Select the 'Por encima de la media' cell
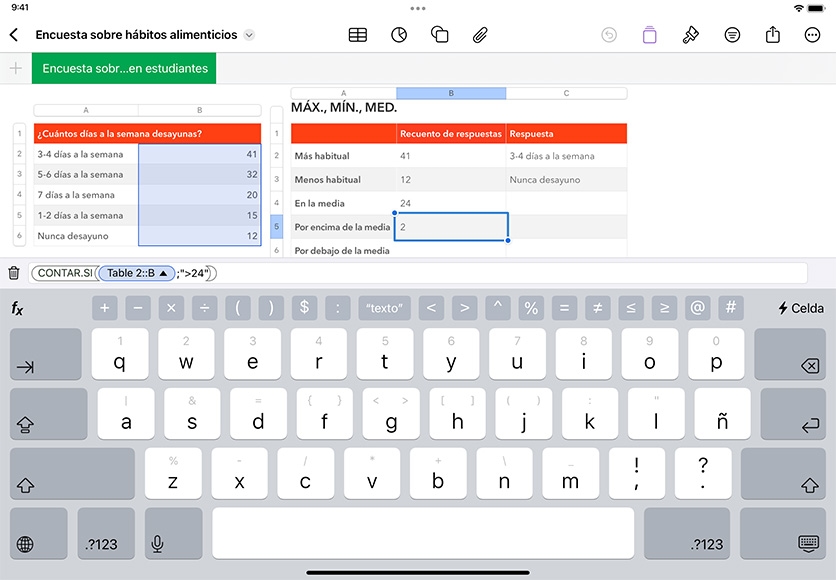 (x=342, y=227)
